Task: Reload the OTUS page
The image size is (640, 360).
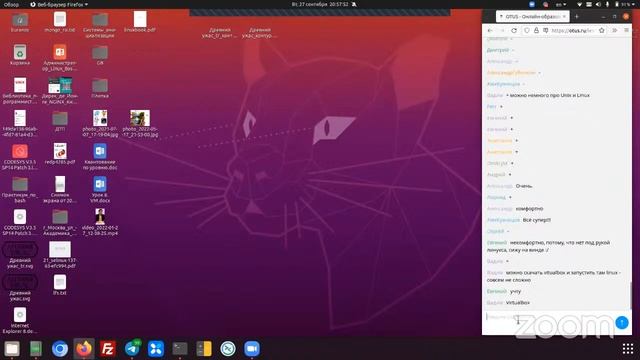Action: [x=514, y=31]
